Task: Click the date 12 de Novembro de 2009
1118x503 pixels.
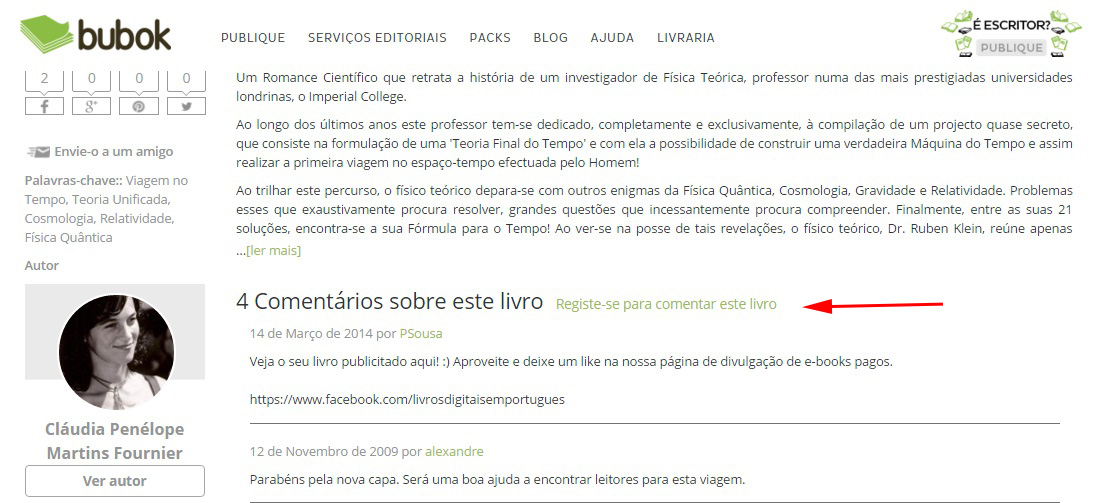Action: coord(324,452)
